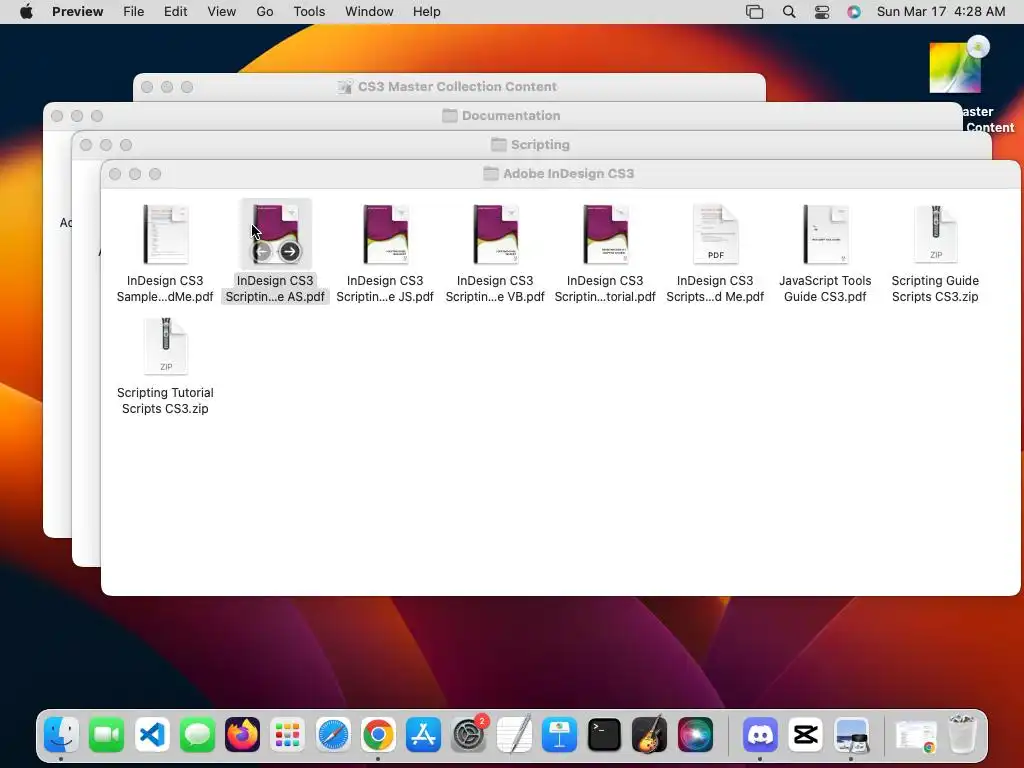Open Visual Studio Code in the Dock
1024x768 pixels.
152,735
